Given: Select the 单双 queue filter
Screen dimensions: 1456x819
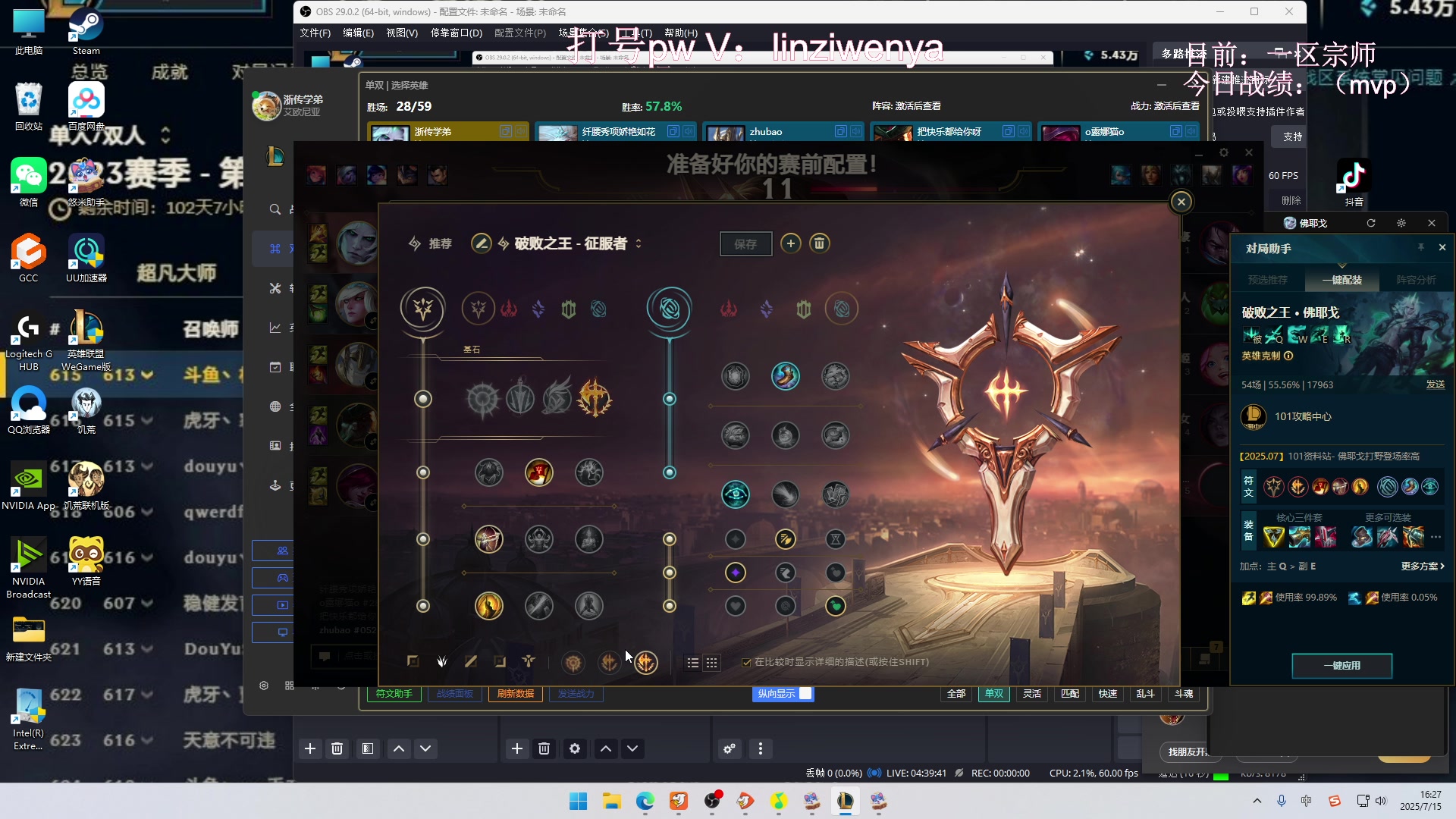Looking at the screenshot, I should click(x=994, y=694).
